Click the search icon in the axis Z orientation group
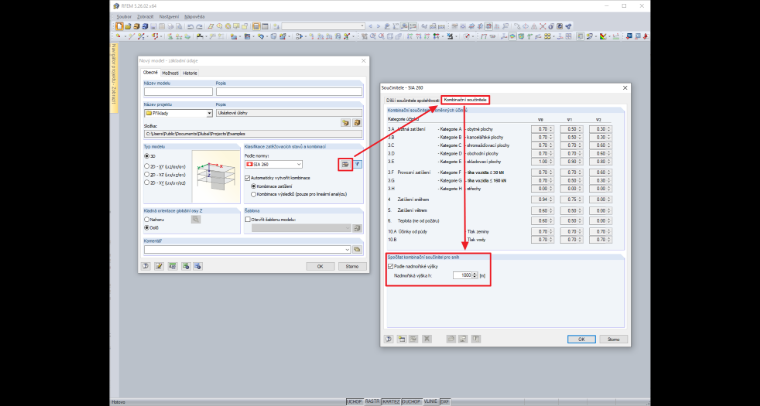This screenshot has width=760, height=406. [196, 219]
